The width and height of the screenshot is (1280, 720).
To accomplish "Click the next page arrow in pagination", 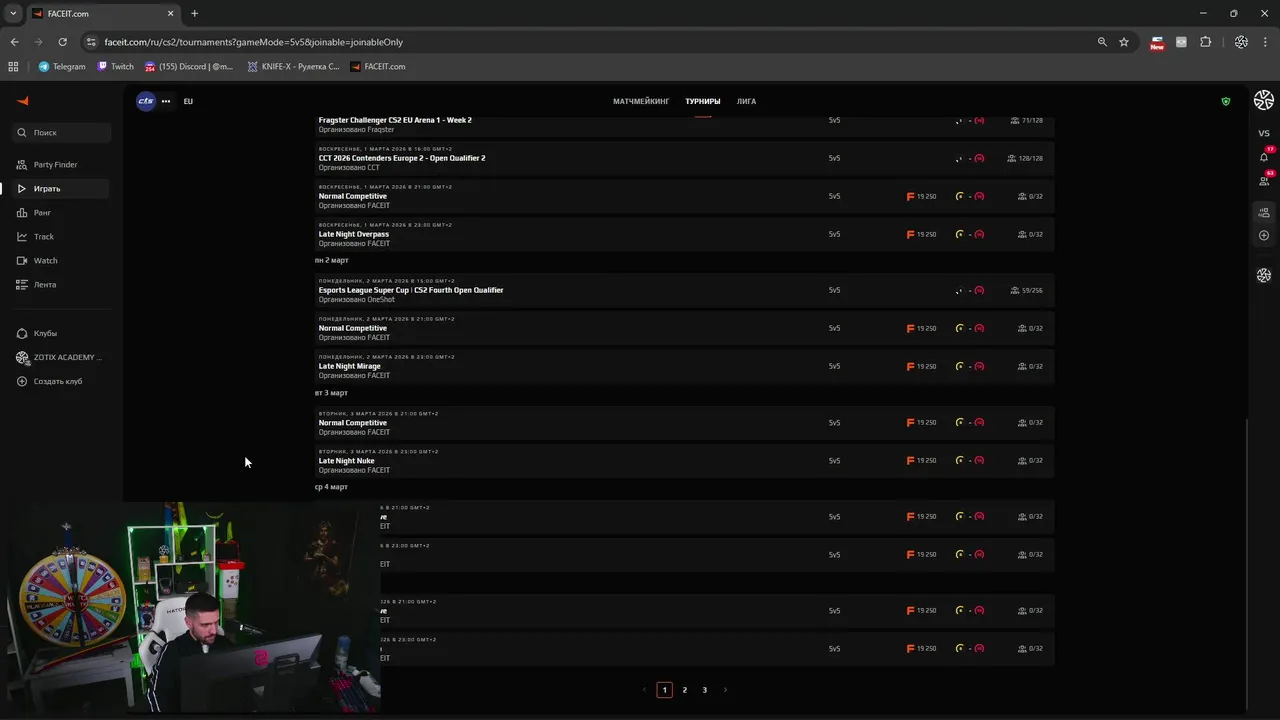I will click(725, 690).
